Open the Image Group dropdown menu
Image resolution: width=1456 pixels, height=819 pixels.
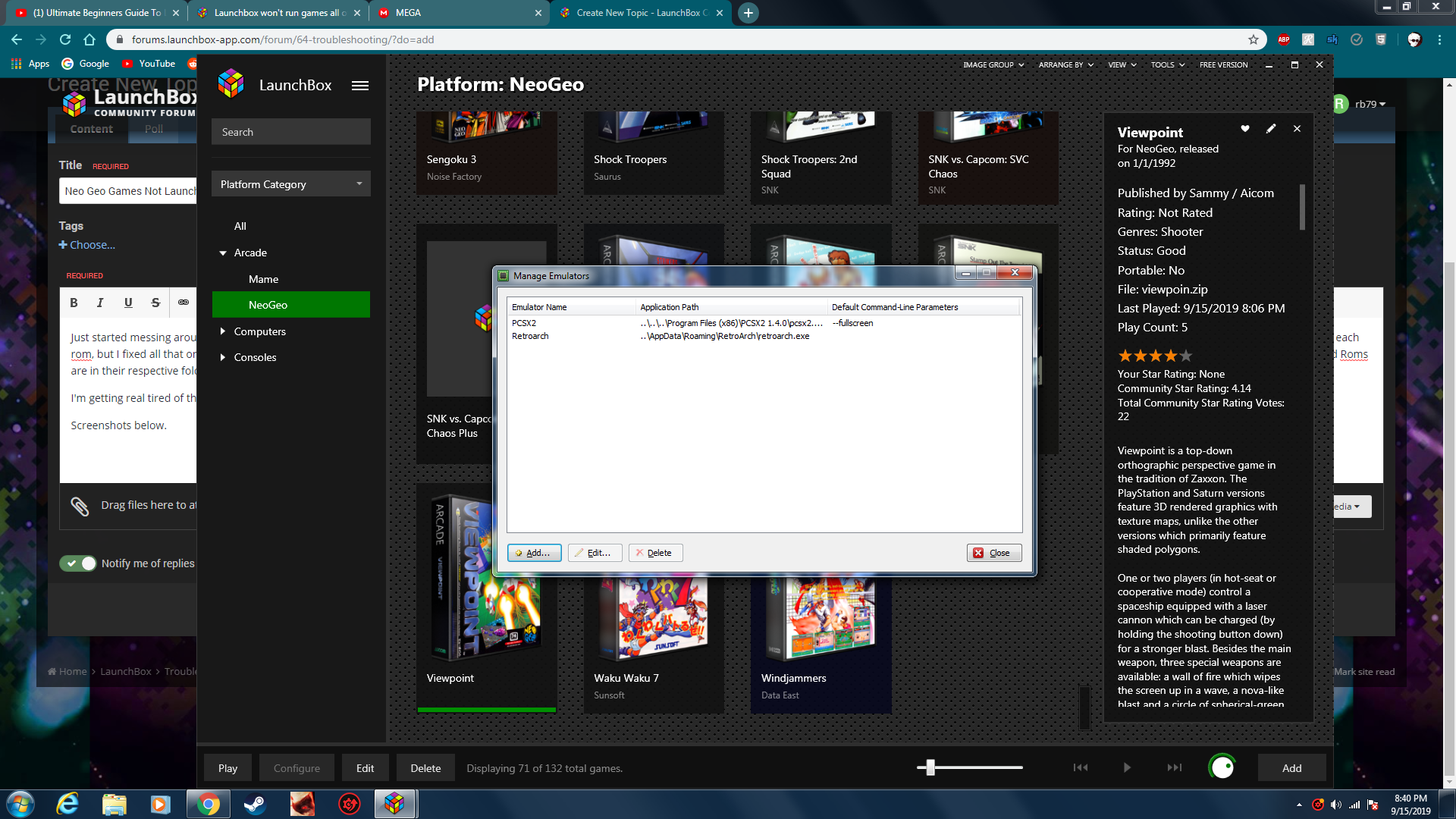[993, 65]
